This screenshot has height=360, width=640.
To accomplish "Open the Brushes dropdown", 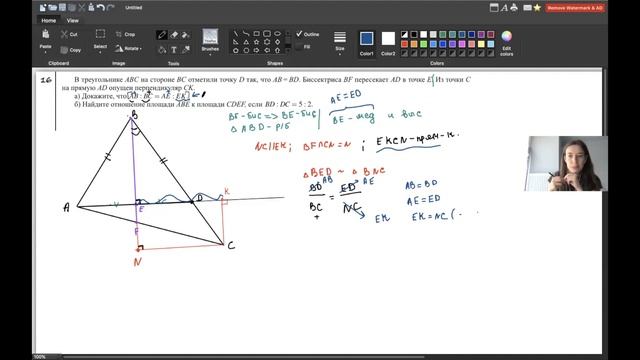I will tap(210, 54).
